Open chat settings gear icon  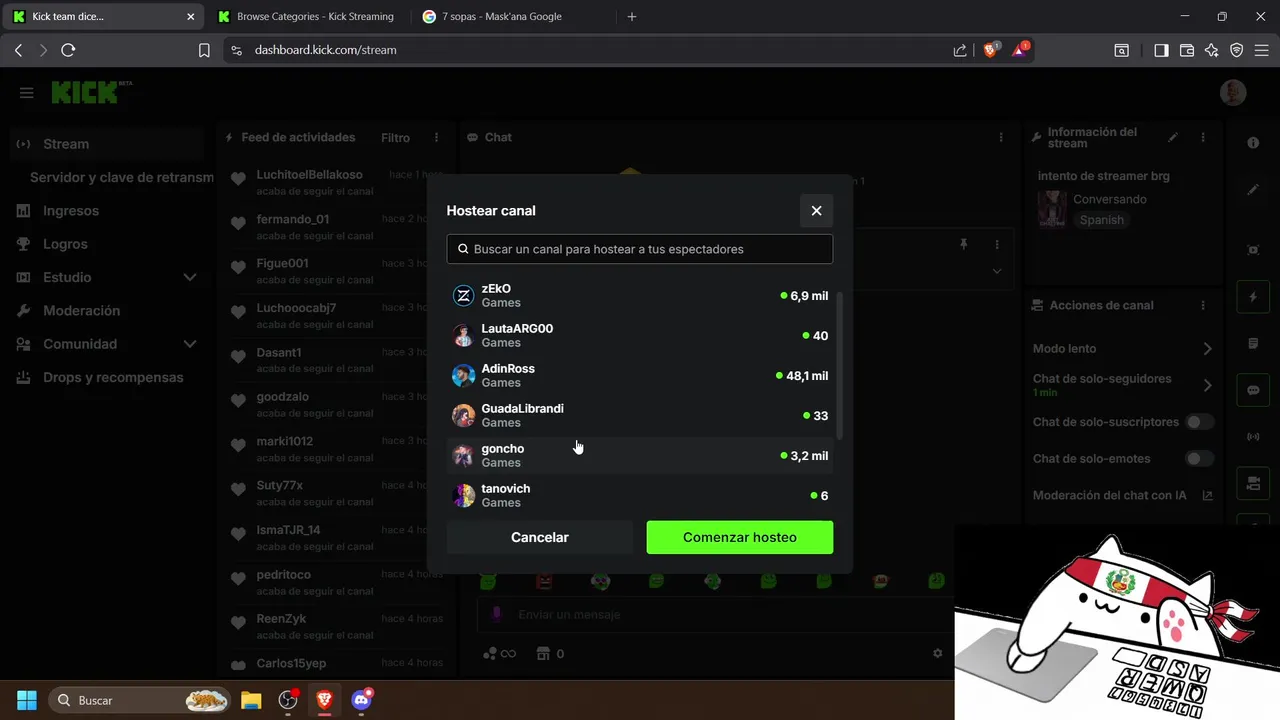(x=938, y=653)
